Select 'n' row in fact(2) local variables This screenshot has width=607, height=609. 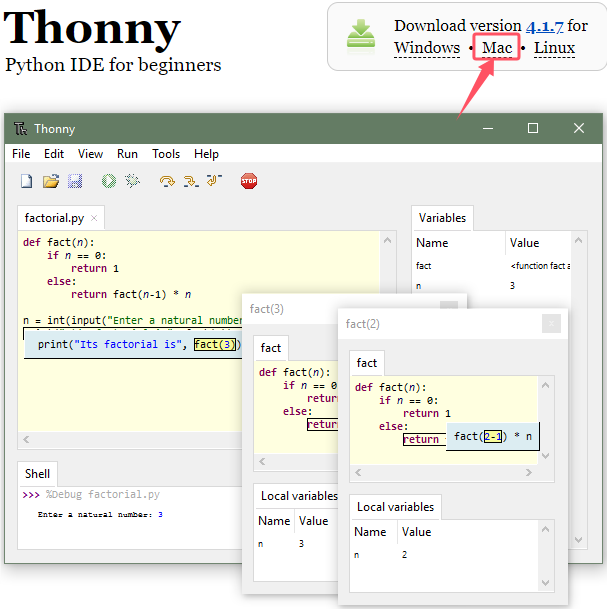point(445,555)
